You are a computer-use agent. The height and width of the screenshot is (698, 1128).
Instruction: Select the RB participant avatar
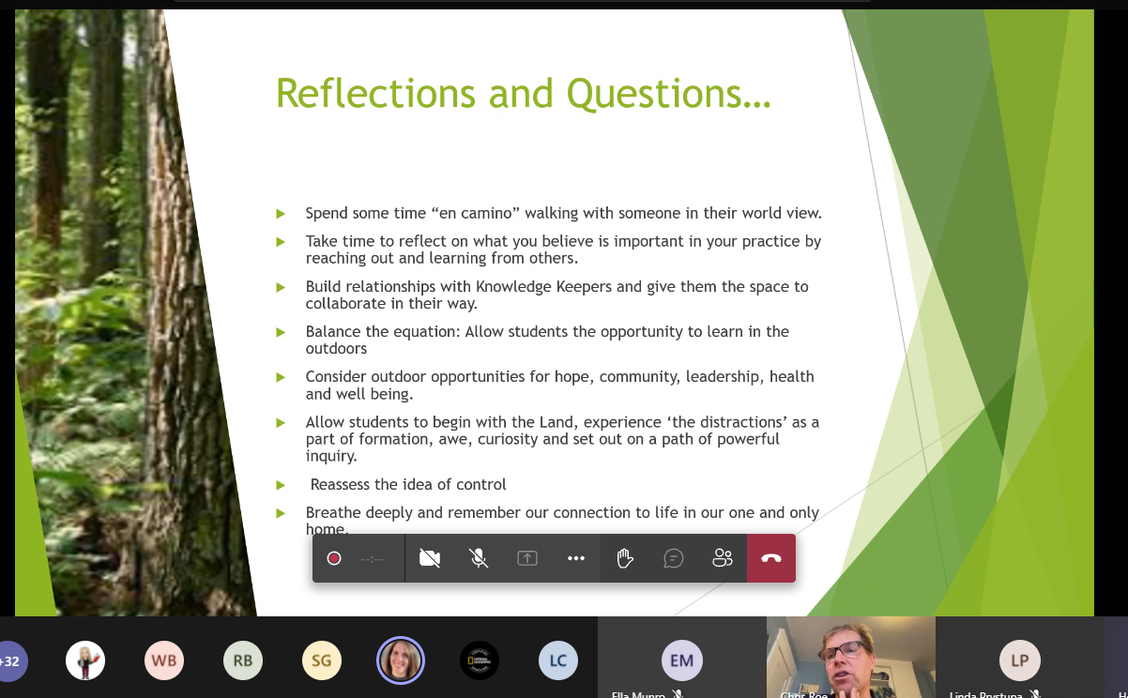[242, 661]
